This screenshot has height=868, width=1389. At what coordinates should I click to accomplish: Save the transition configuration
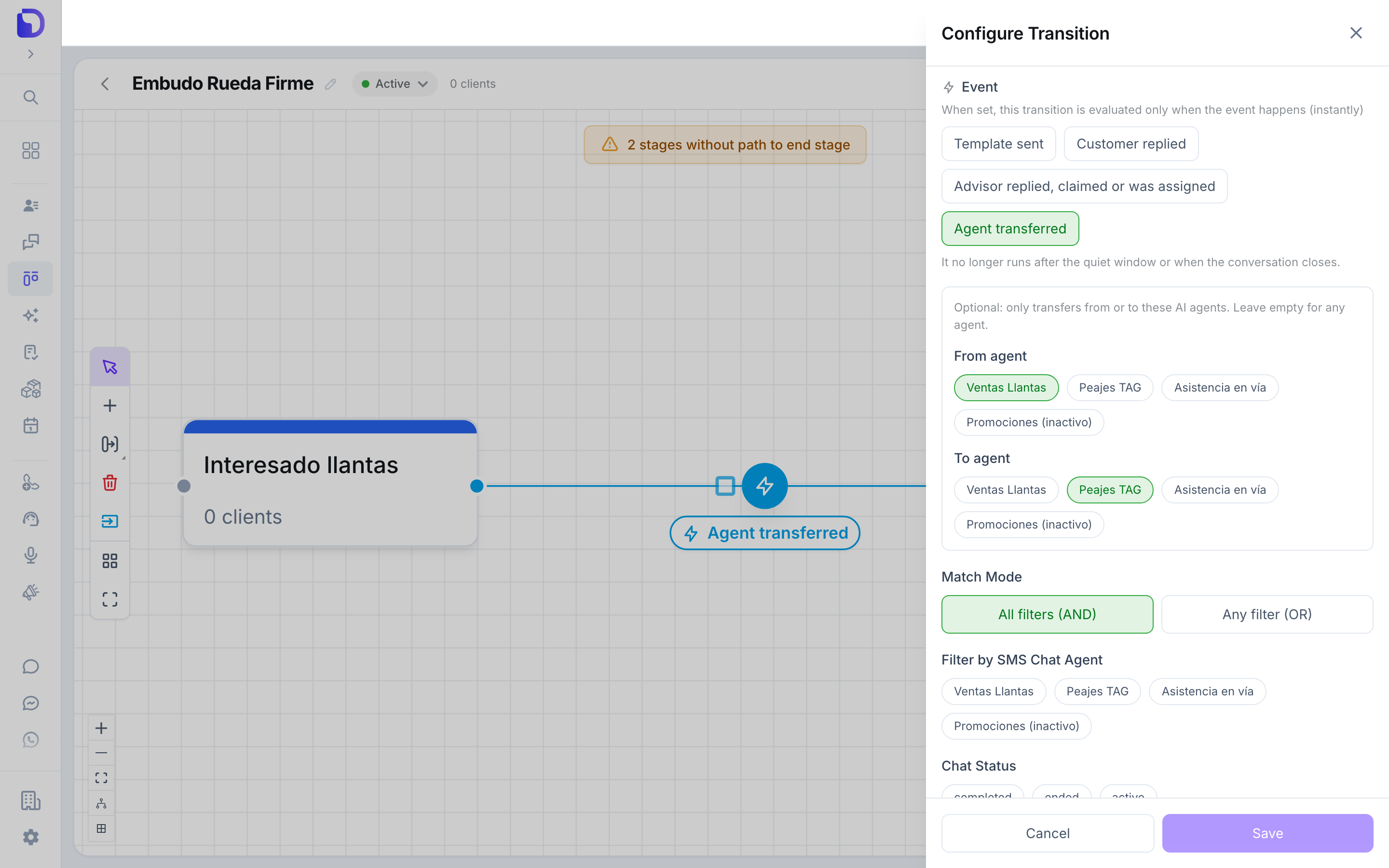(x=1267, y=833)
